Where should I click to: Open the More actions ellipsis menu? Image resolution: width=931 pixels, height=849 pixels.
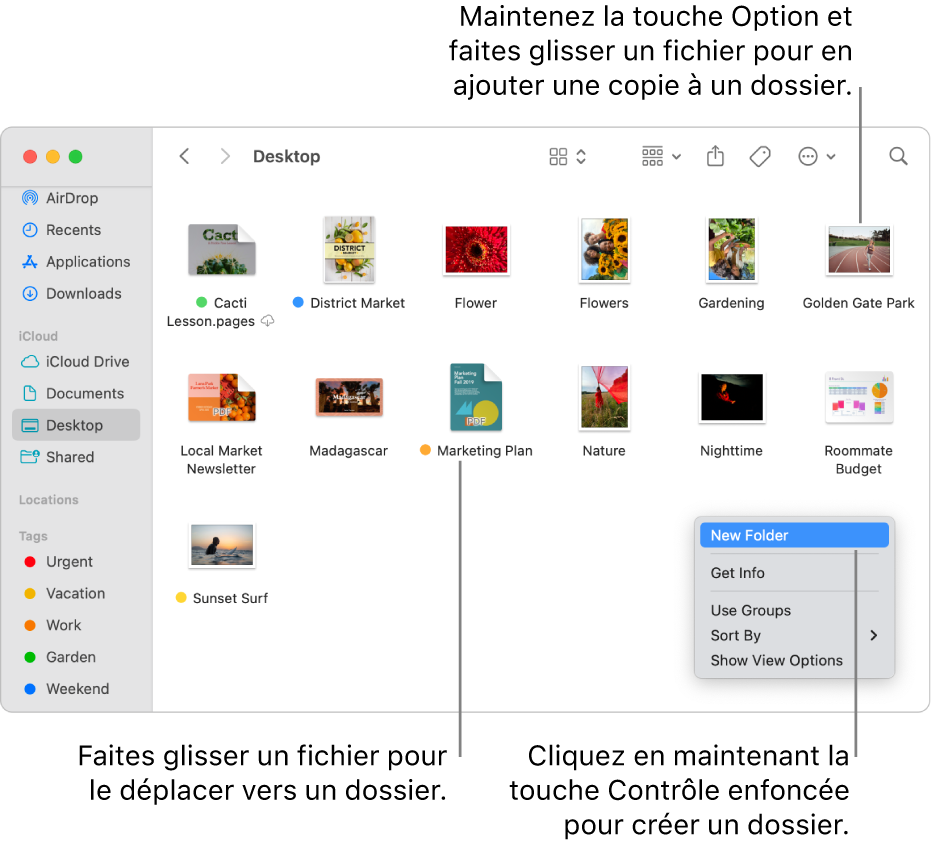point(816,157)
